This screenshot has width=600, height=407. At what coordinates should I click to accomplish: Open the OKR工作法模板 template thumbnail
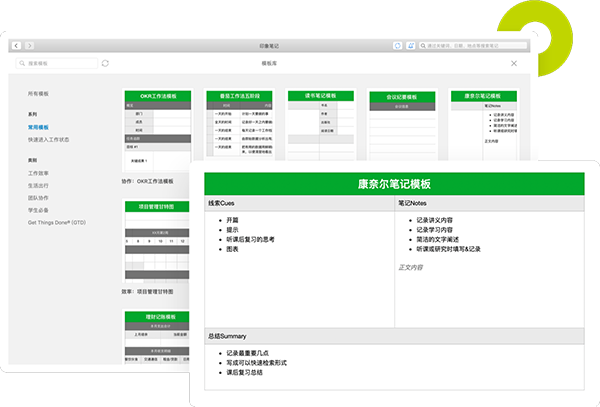(x=158, y=130)
